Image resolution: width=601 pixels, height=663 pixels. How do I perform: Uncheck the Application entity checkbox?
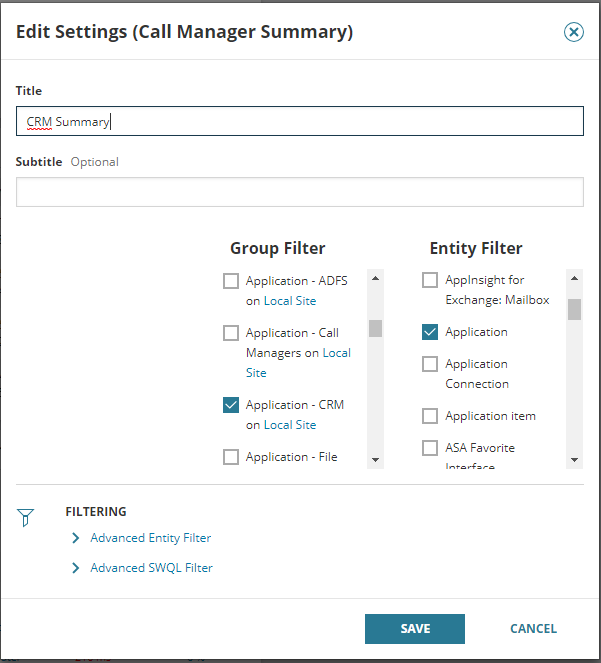pos(430,332)
